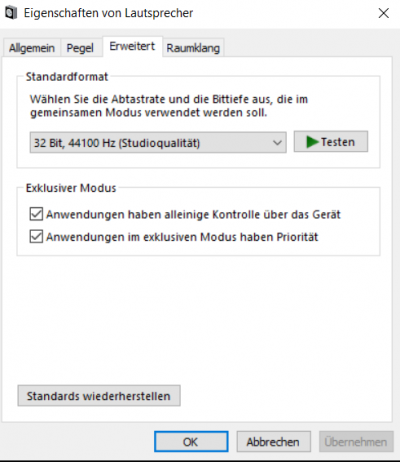Click the speaker icon in title bar
The height and width of the screenshot is (462, 400).
(x=11, y=13)
